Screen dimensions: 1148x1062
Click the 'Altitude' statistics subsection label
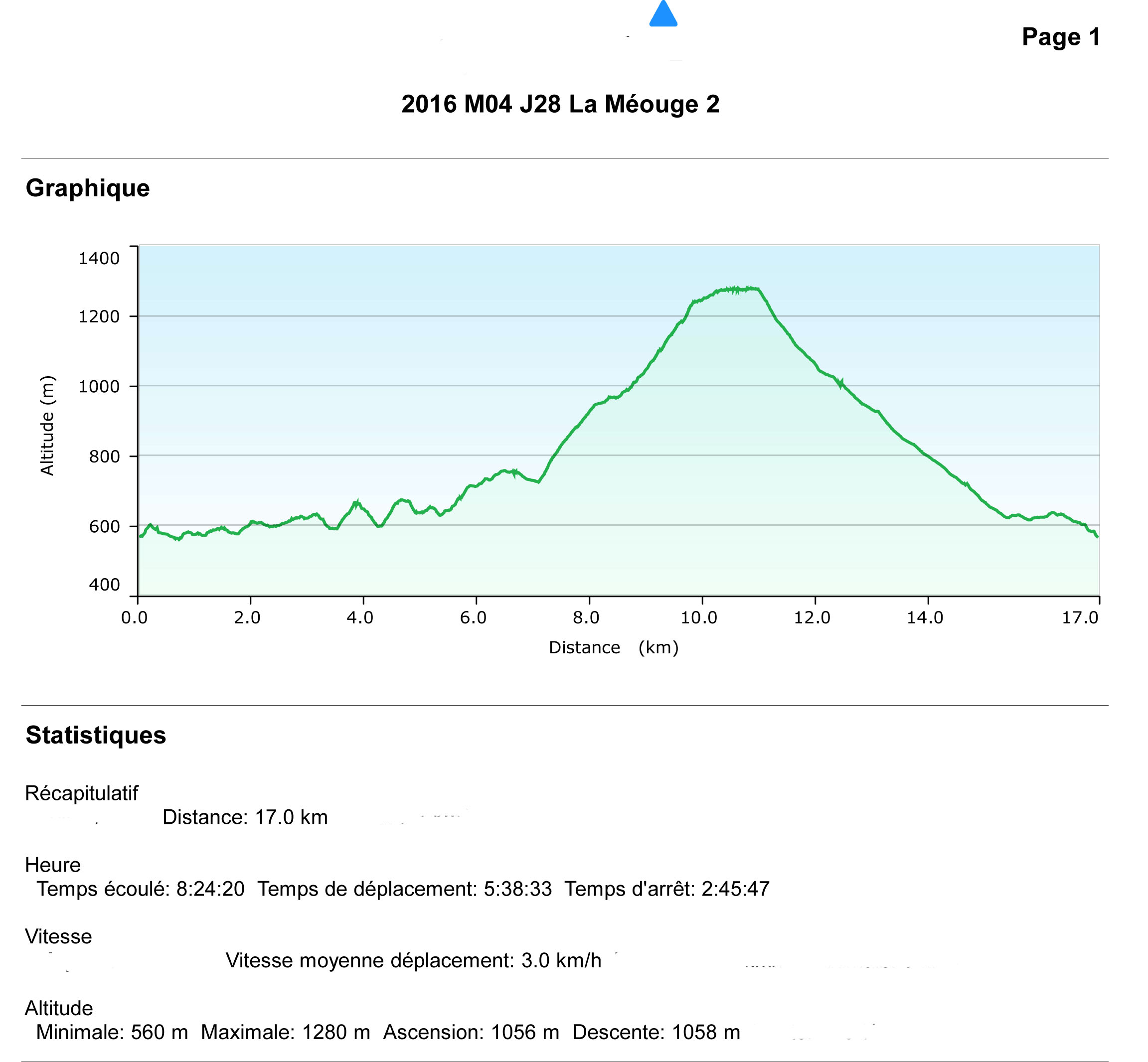(x=59, y=1009)
